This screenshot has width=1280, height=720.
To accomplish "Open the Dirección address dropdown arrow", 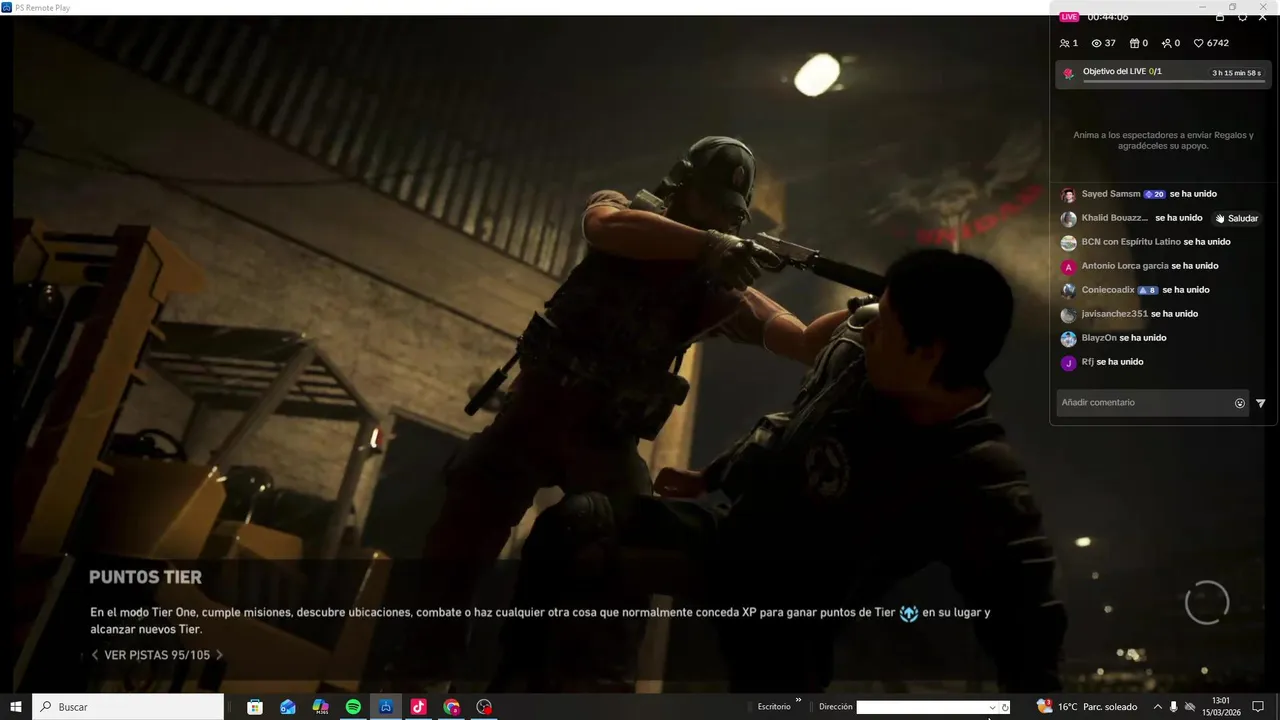I will (x=992, y=707).
